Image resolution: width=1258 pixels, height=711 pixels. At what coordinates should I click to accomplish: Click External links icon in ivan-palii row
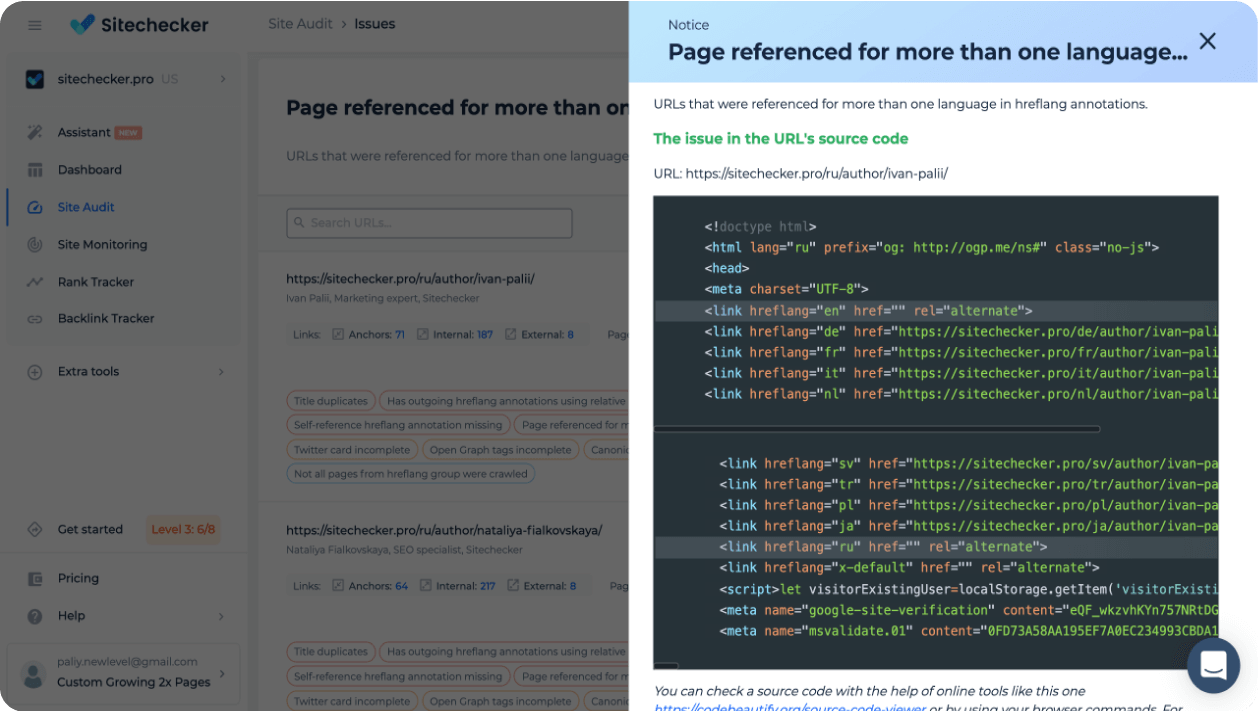[x=512, y=335]
